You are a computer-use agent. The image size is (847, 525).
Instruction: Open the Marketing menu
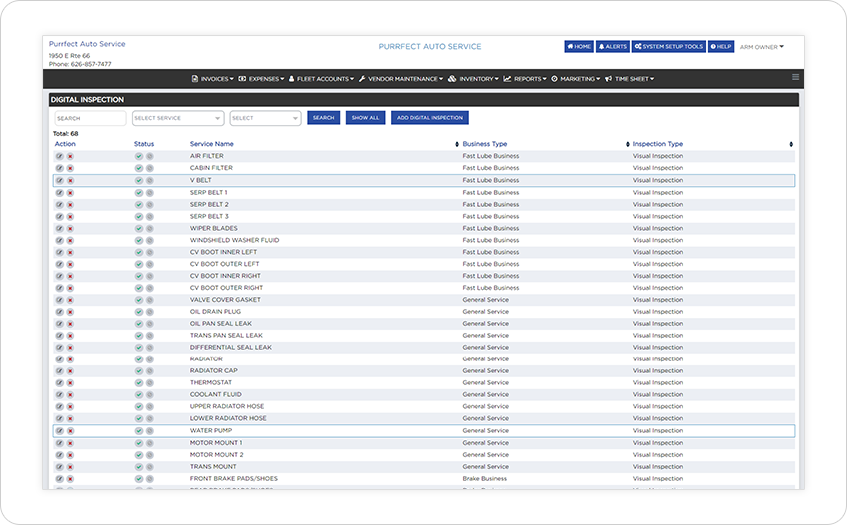click(576, 79)
